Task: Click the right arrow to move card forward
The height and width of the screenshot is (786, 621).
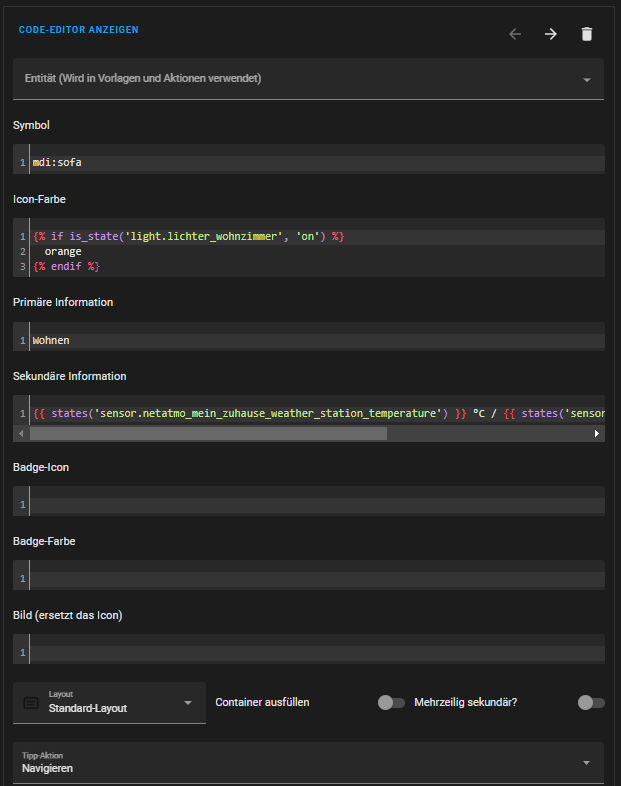Action: (x=551, y=34)
